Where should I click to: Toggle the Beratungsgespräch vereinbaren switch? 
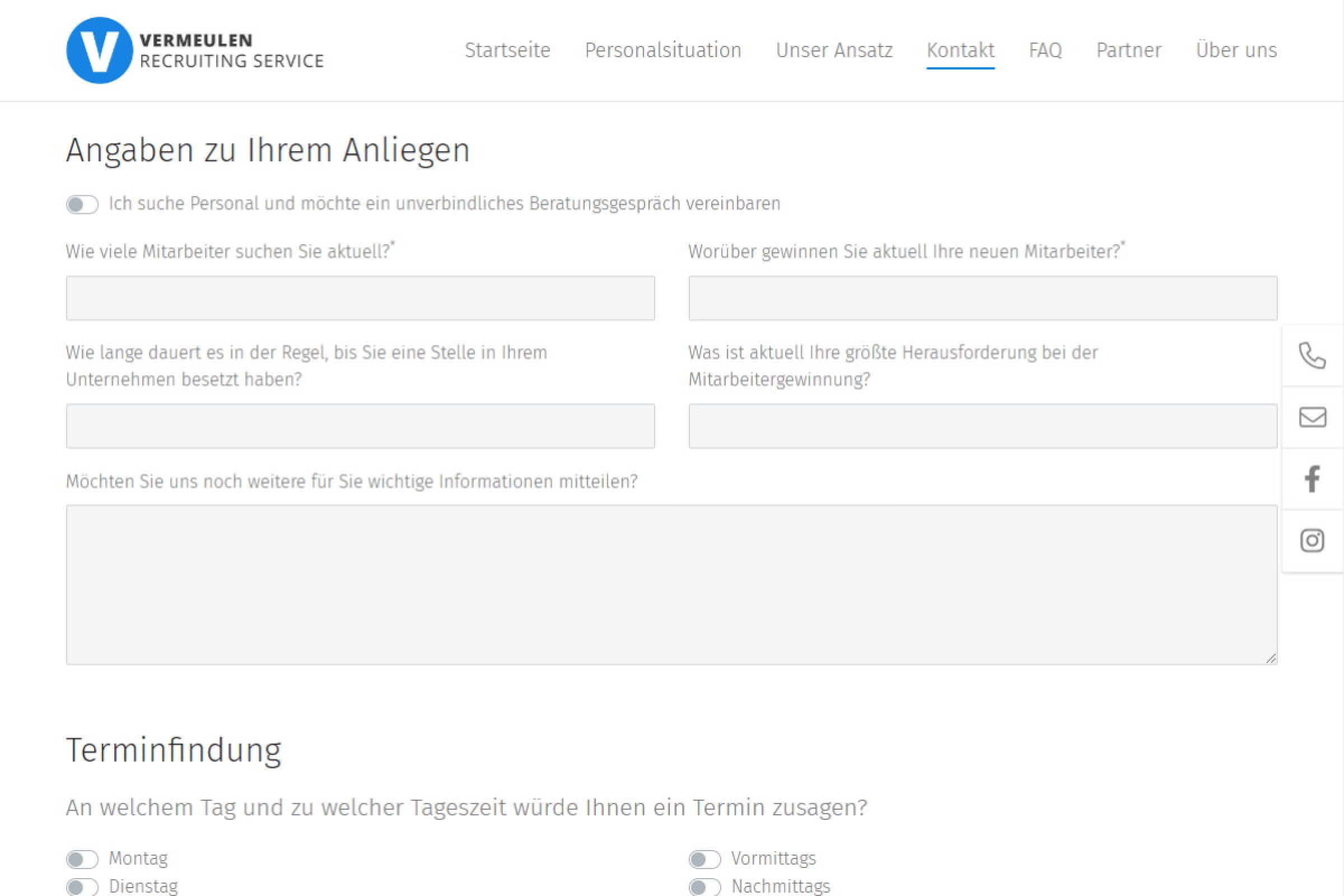[82, 204]
